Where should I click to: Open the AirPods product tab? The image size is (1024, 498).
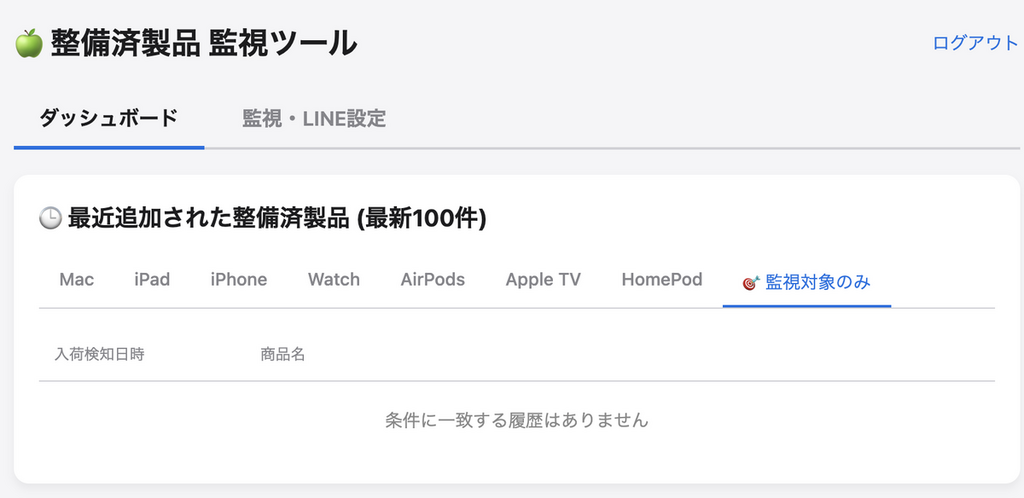coord(432,280)
